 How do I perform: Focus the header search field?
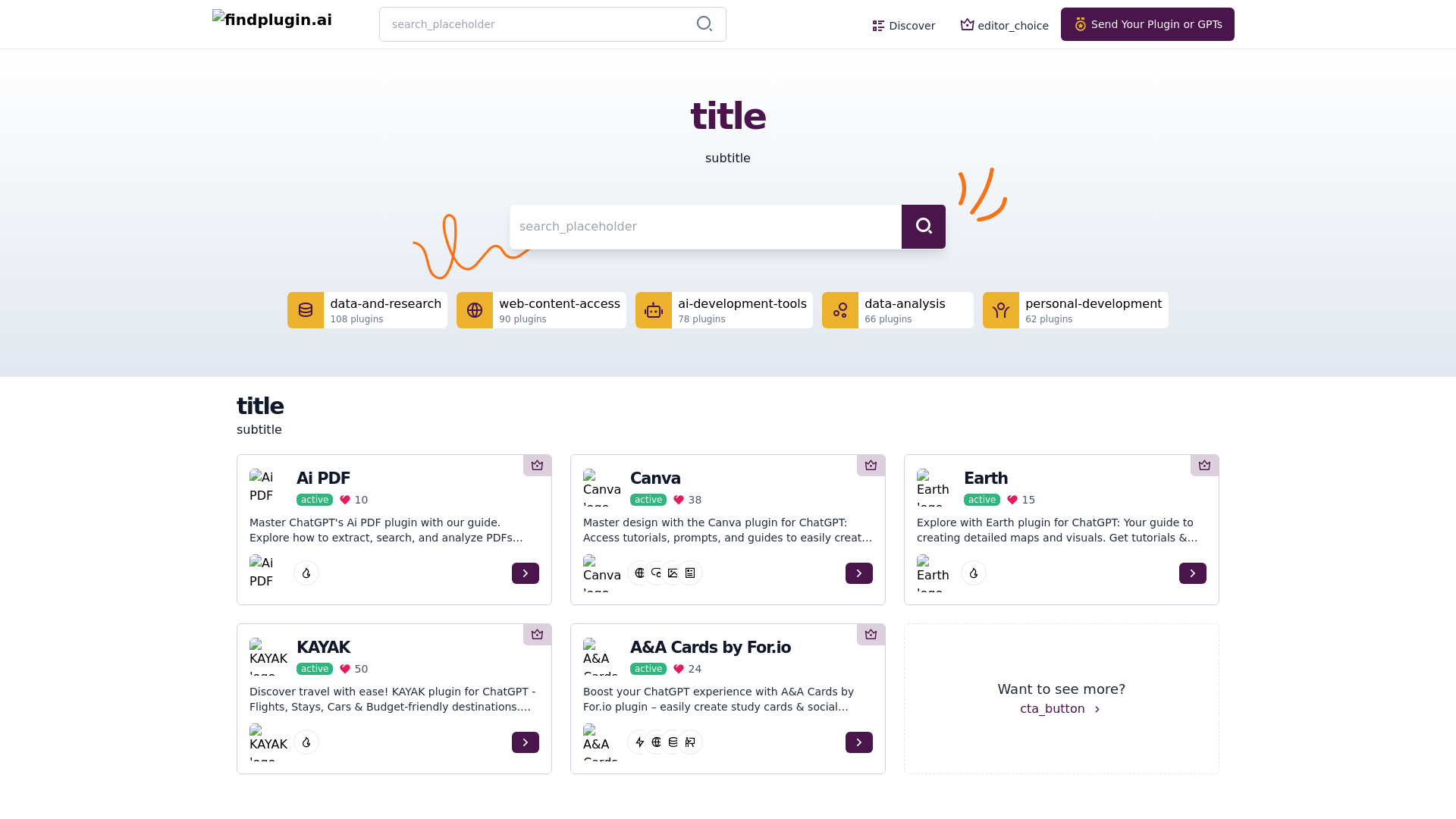[552, 24]
